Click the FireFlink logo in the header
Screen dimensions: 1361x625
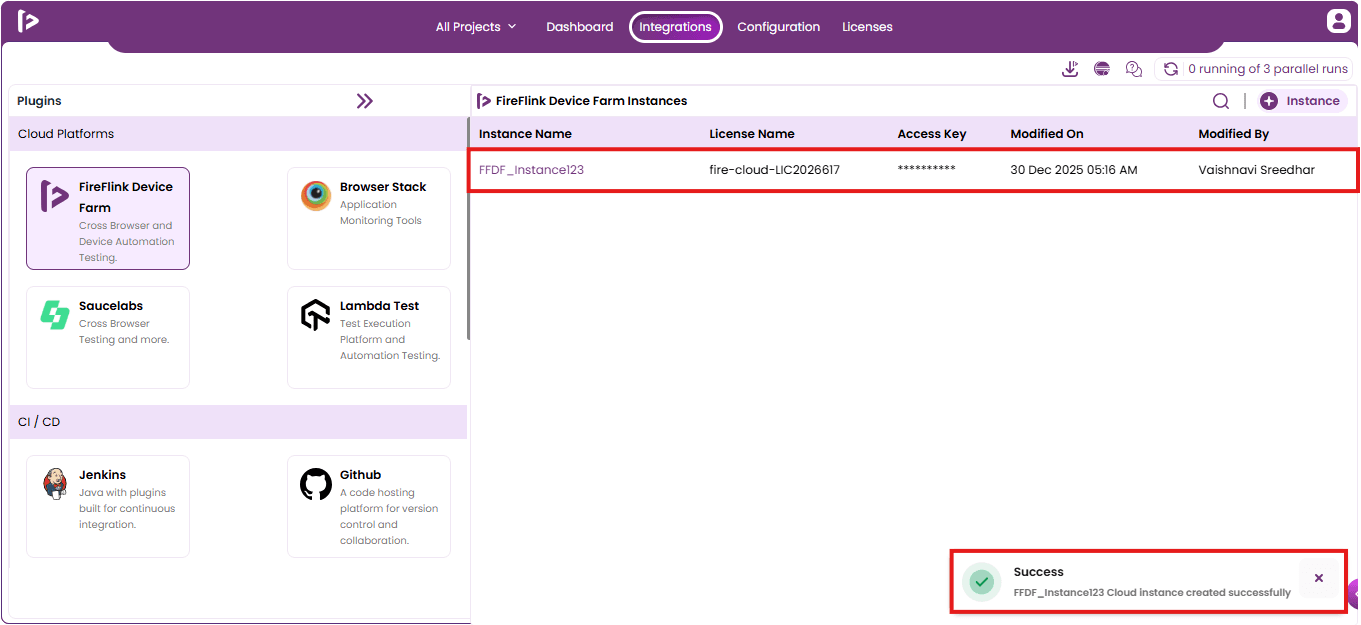tap(28, 21)
